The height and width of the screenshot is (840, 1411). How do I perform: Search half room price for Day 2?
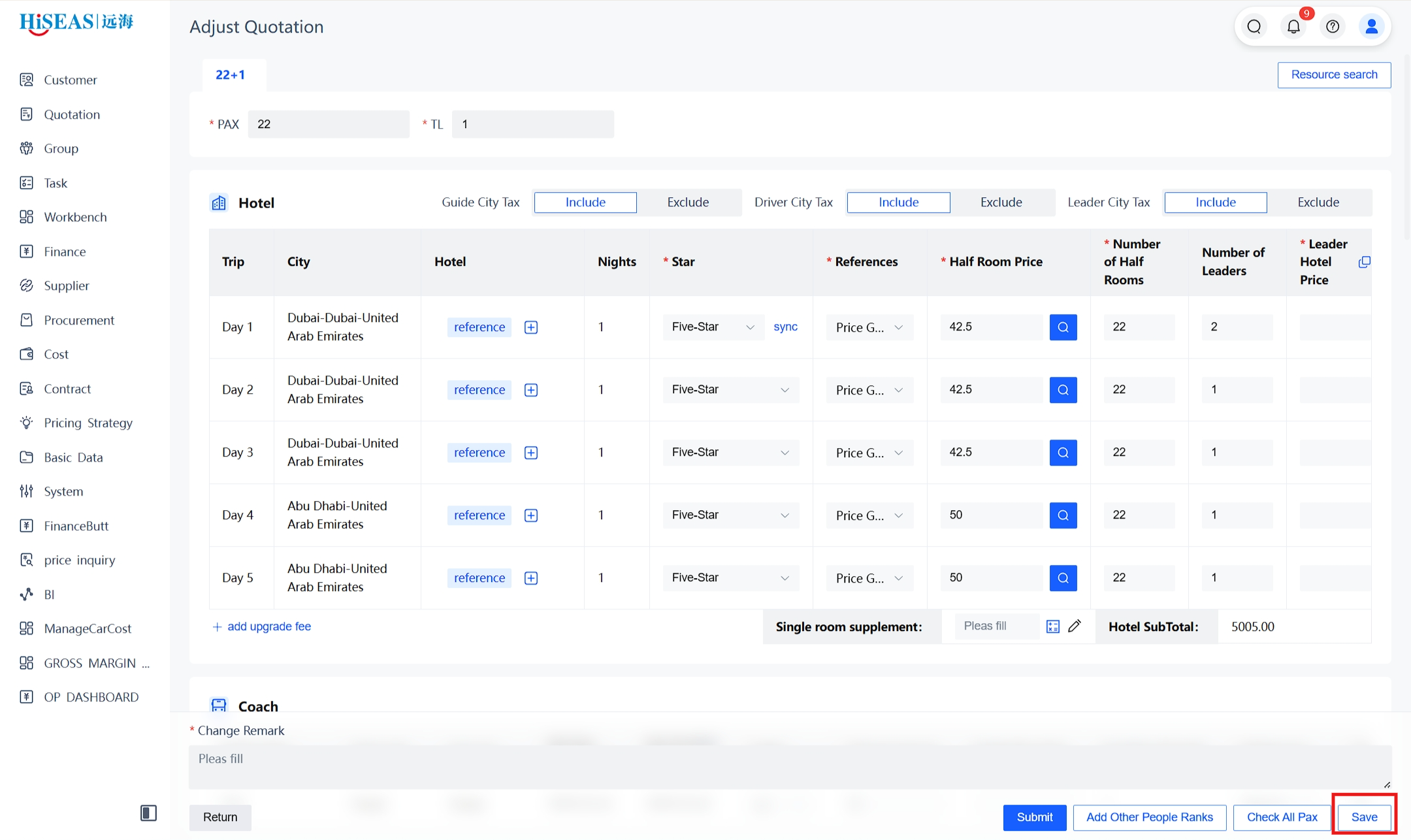click(1063, 390)
